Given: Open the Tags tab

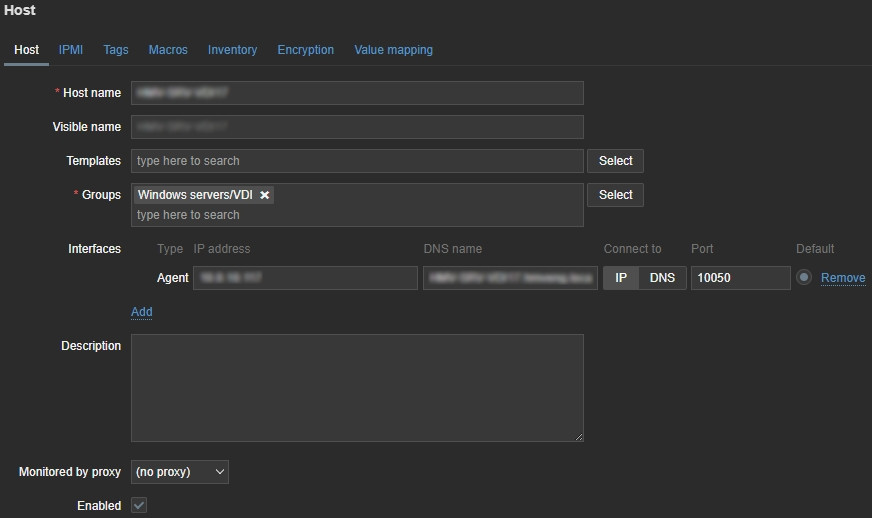Looking at the screenshot, I should click(x=116, y=50).
